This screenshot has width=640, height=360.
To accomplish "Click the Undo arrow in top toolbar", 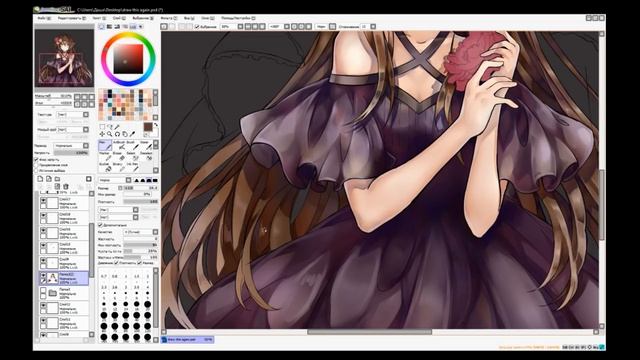I will tap(164, 27).
